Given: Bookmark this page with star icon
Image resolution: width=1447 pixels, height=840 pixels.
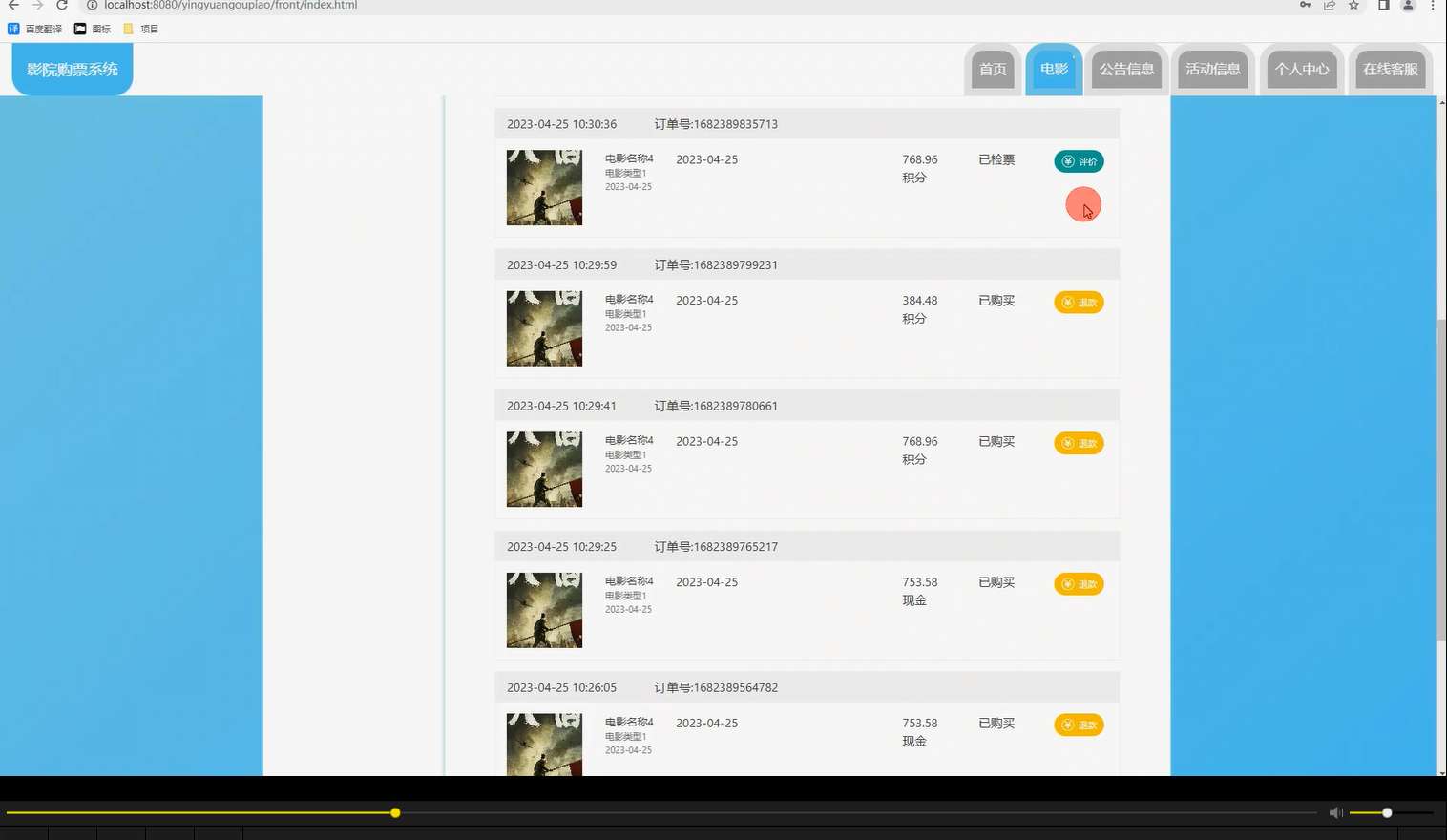Looking at the screenshot, I should pyautogui.click(x=1353, y=5).
